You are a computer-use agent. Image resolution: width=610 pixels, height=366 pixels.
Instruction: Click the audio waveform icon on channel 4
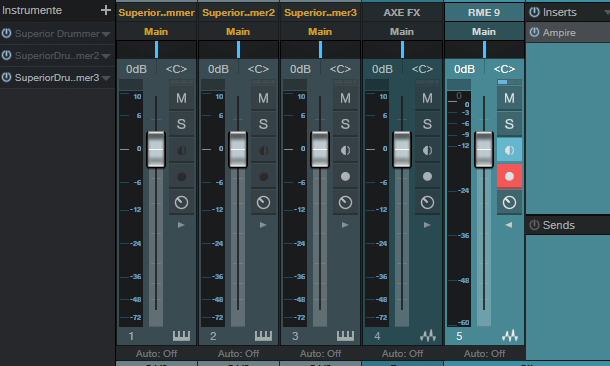click(x=428, y=336)
